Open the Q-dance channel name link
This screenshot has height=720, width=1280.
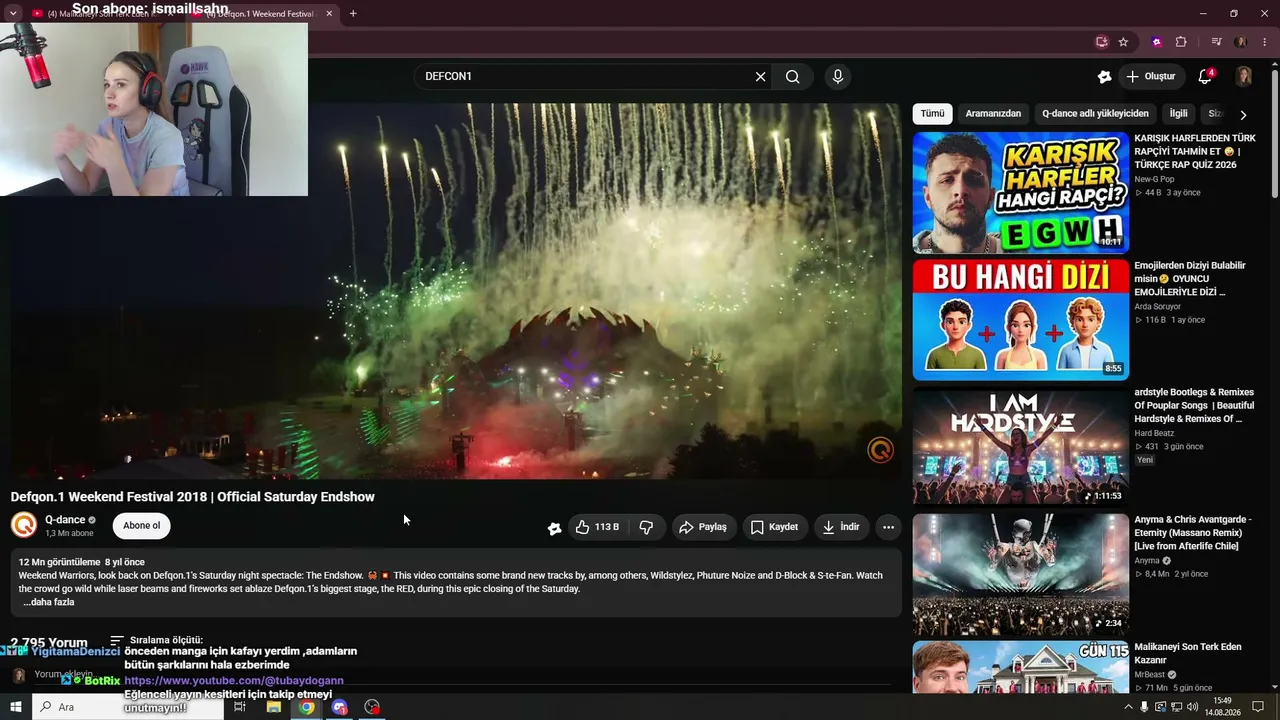[65, 520]
